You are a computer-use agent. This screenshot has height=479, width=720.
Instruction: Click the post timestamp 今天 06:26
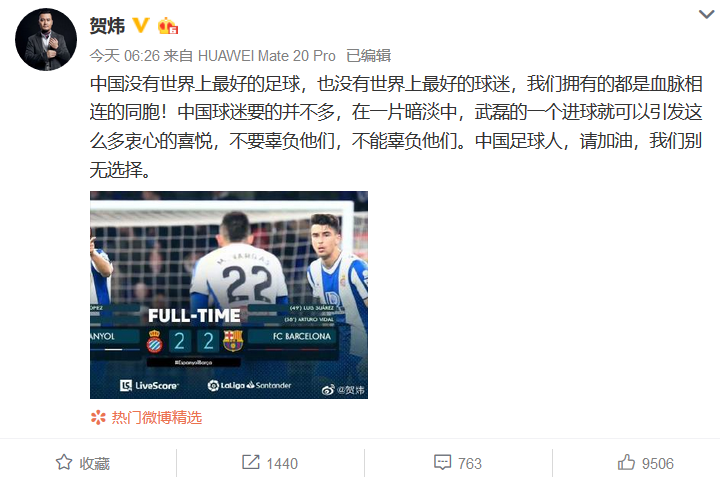coord(124,56)
